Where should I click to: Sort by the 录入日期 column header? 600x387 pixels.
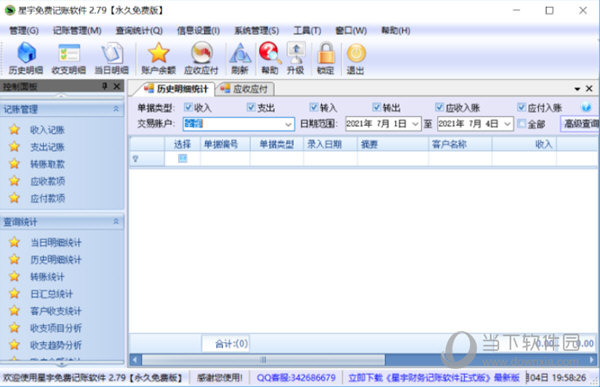(330, 144)
